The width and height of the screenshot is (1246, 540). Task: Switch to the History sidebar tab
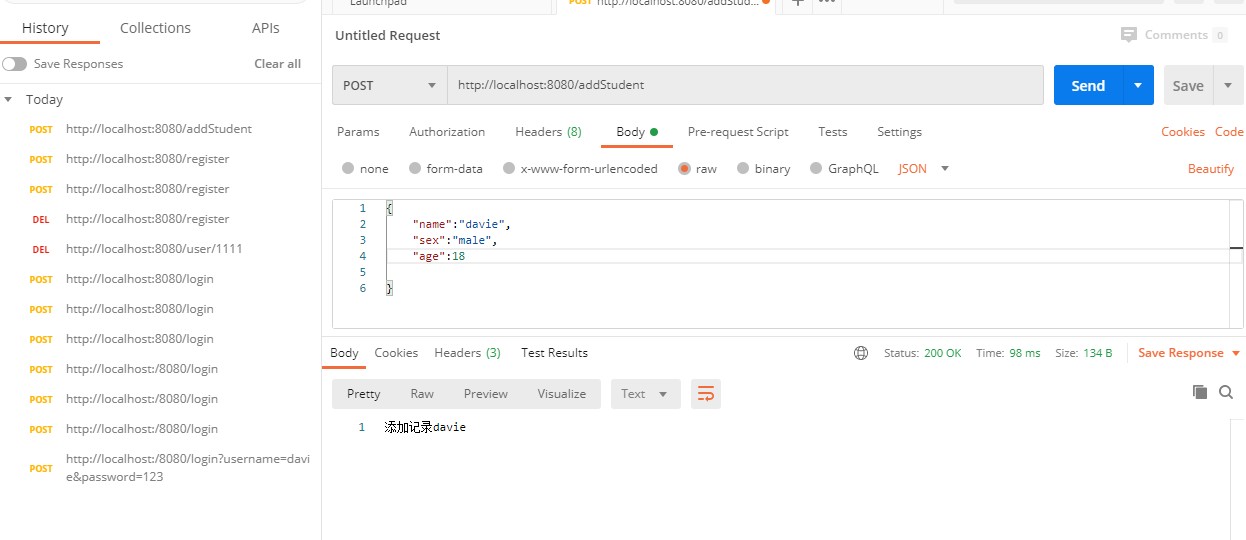click(x=45, y=28)
